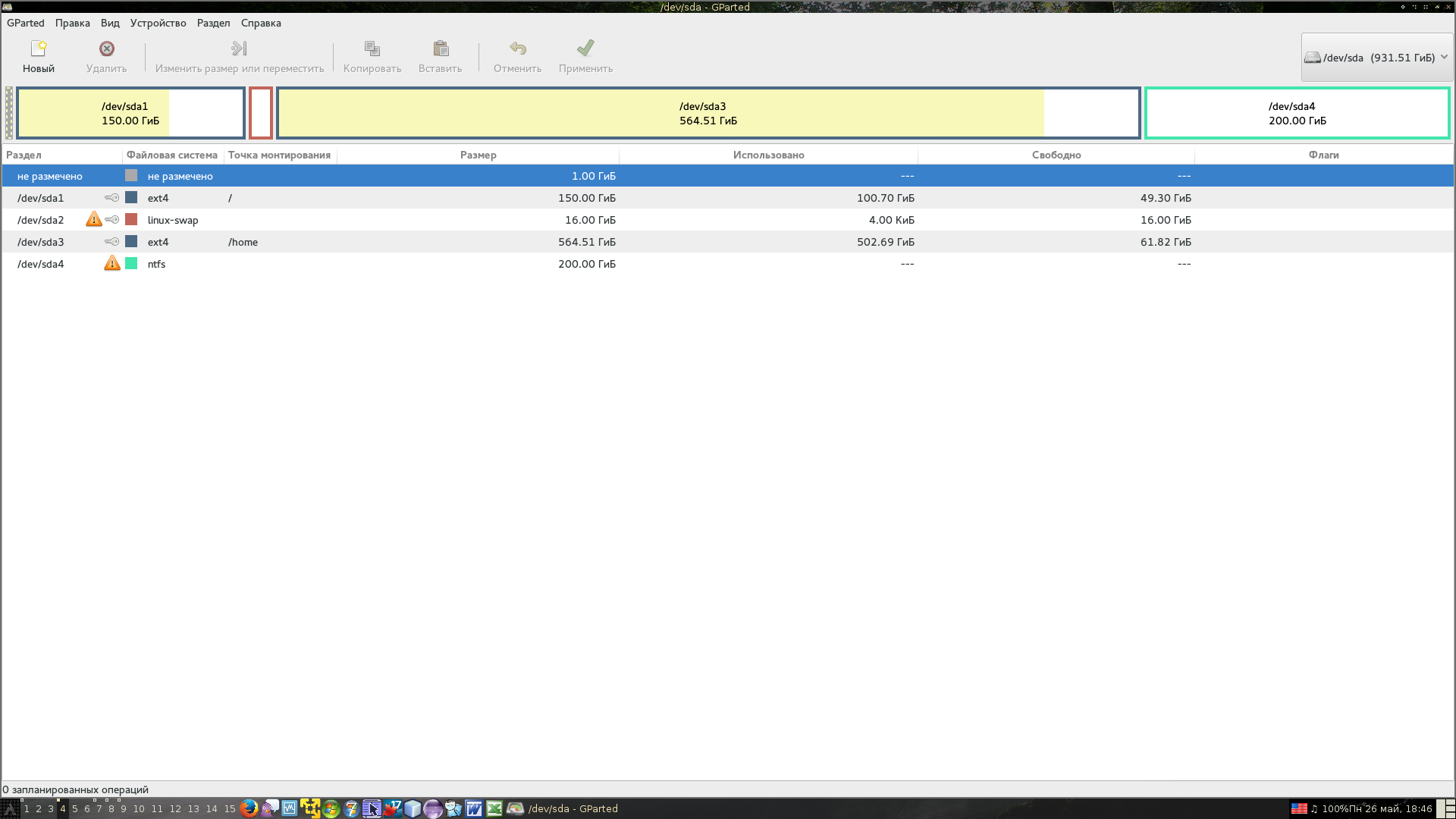This screenshot has height=819, width=1456.
Task: Click the lock icon next to /dev/sda1
Action: point(112,197)
